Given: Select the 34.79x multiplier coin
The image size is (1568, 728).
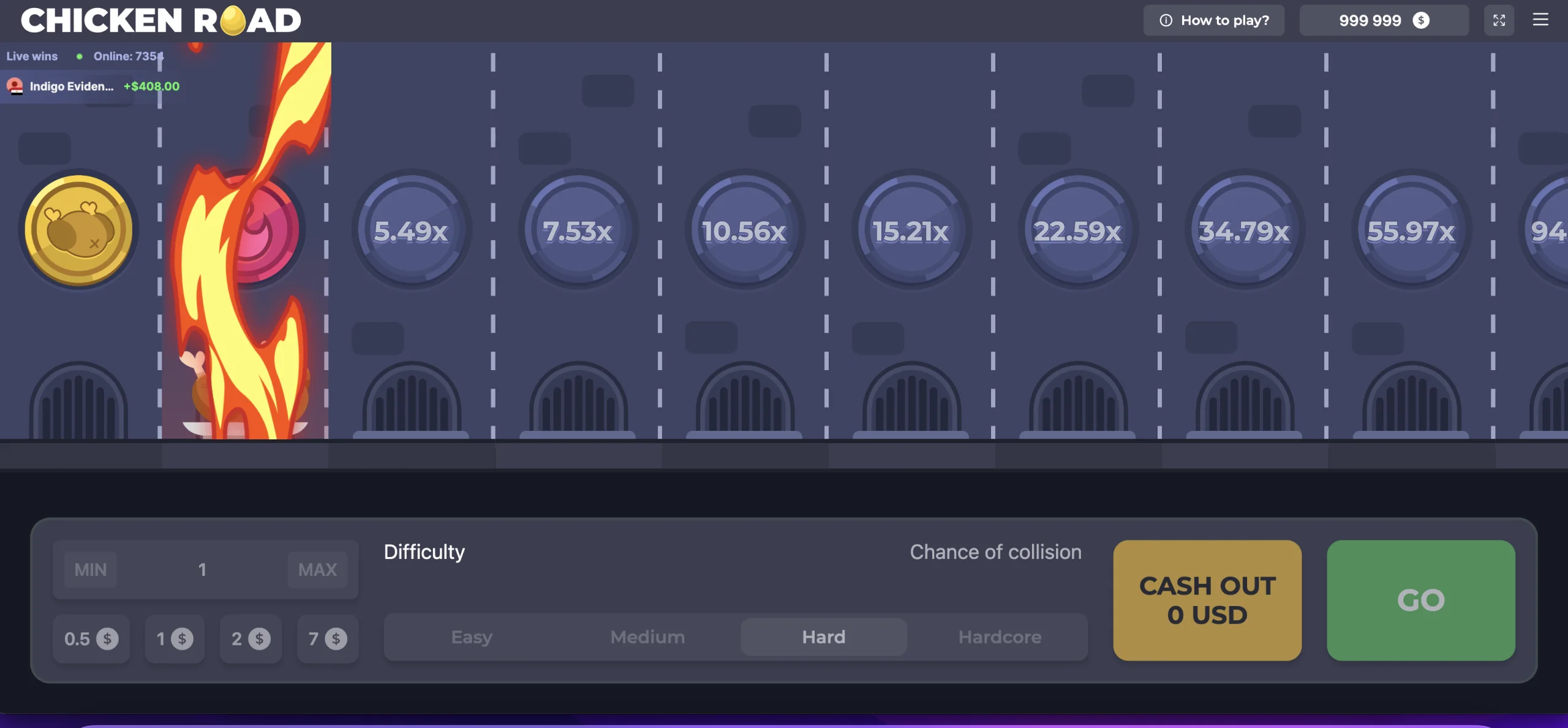Looking at the screenshot, I should (1244, 230).
